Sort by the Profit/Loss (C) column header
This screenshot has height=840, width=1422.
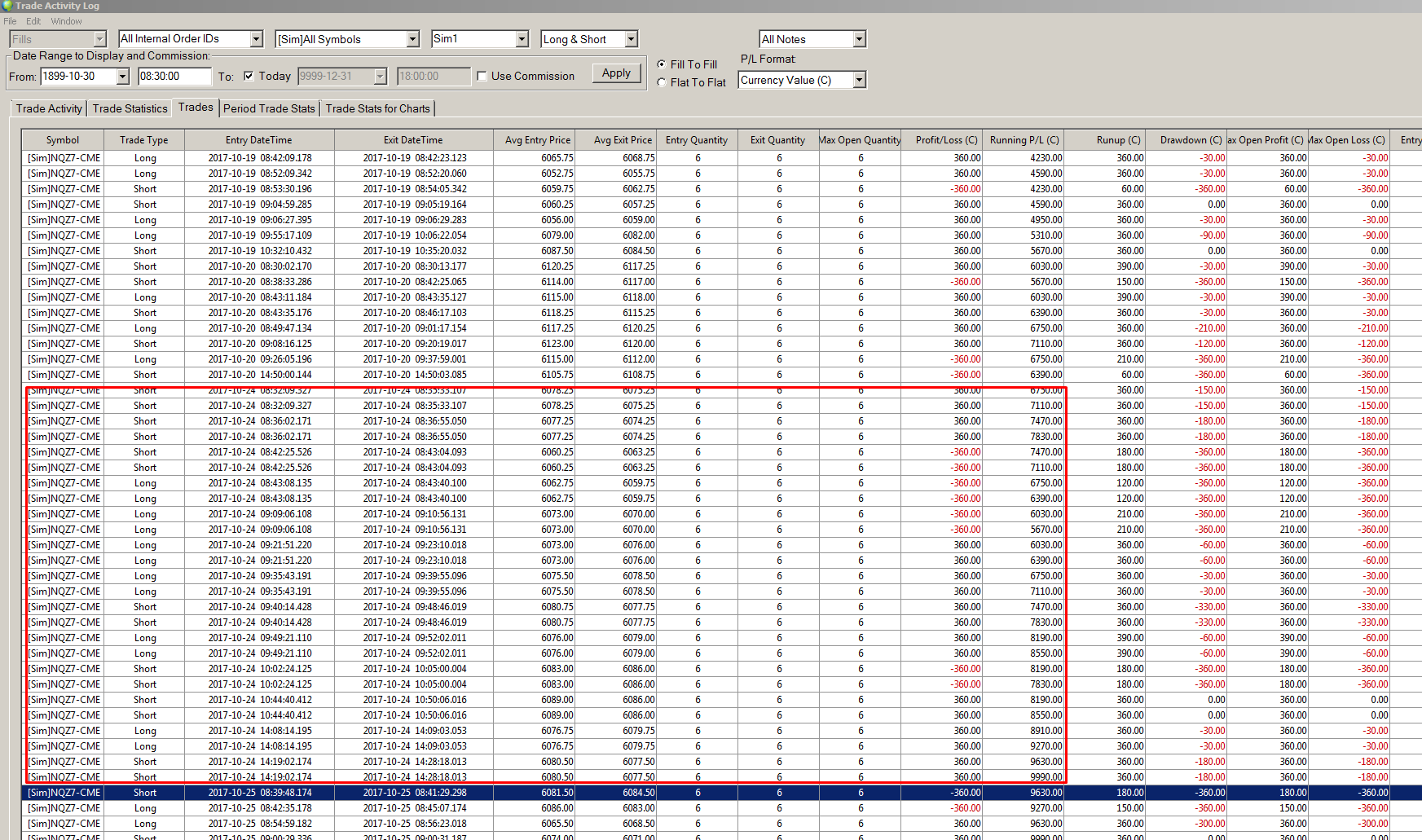pos(945,140)
